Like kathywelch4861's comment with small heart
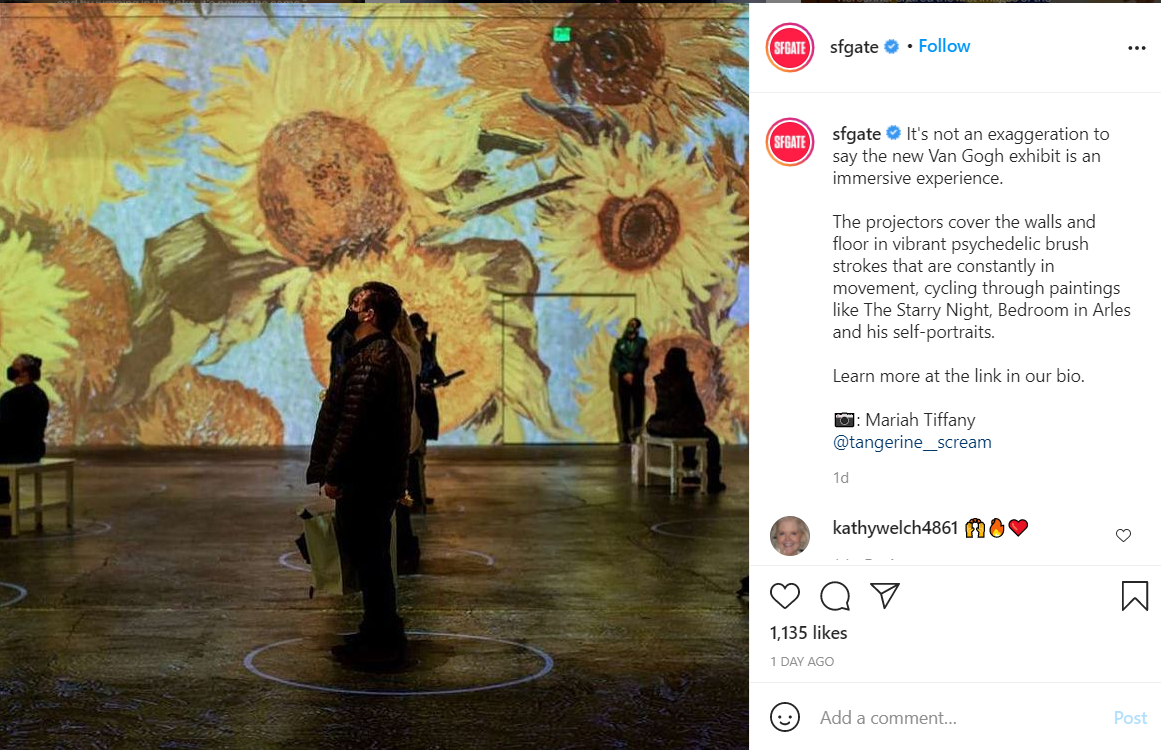The image size is (1161, 750). tap(1123, 535)
